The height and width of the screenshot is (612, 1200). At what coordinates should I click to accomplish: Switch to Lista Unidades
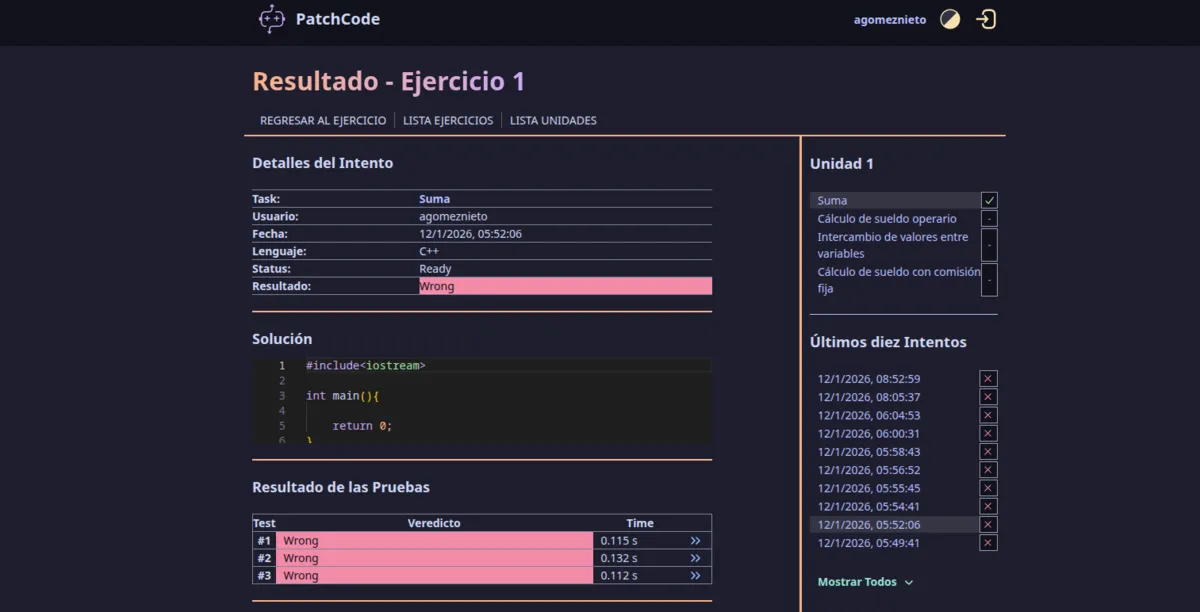551,120
